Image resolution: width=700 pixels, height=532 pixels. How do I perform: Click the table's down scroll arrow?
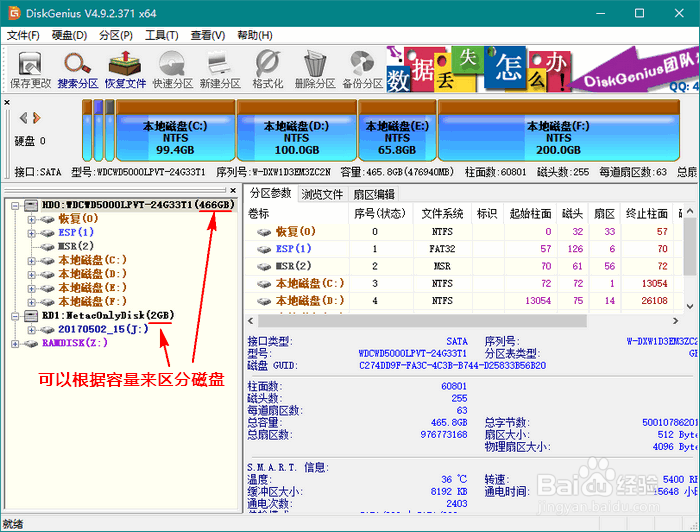tap(690, 306)
